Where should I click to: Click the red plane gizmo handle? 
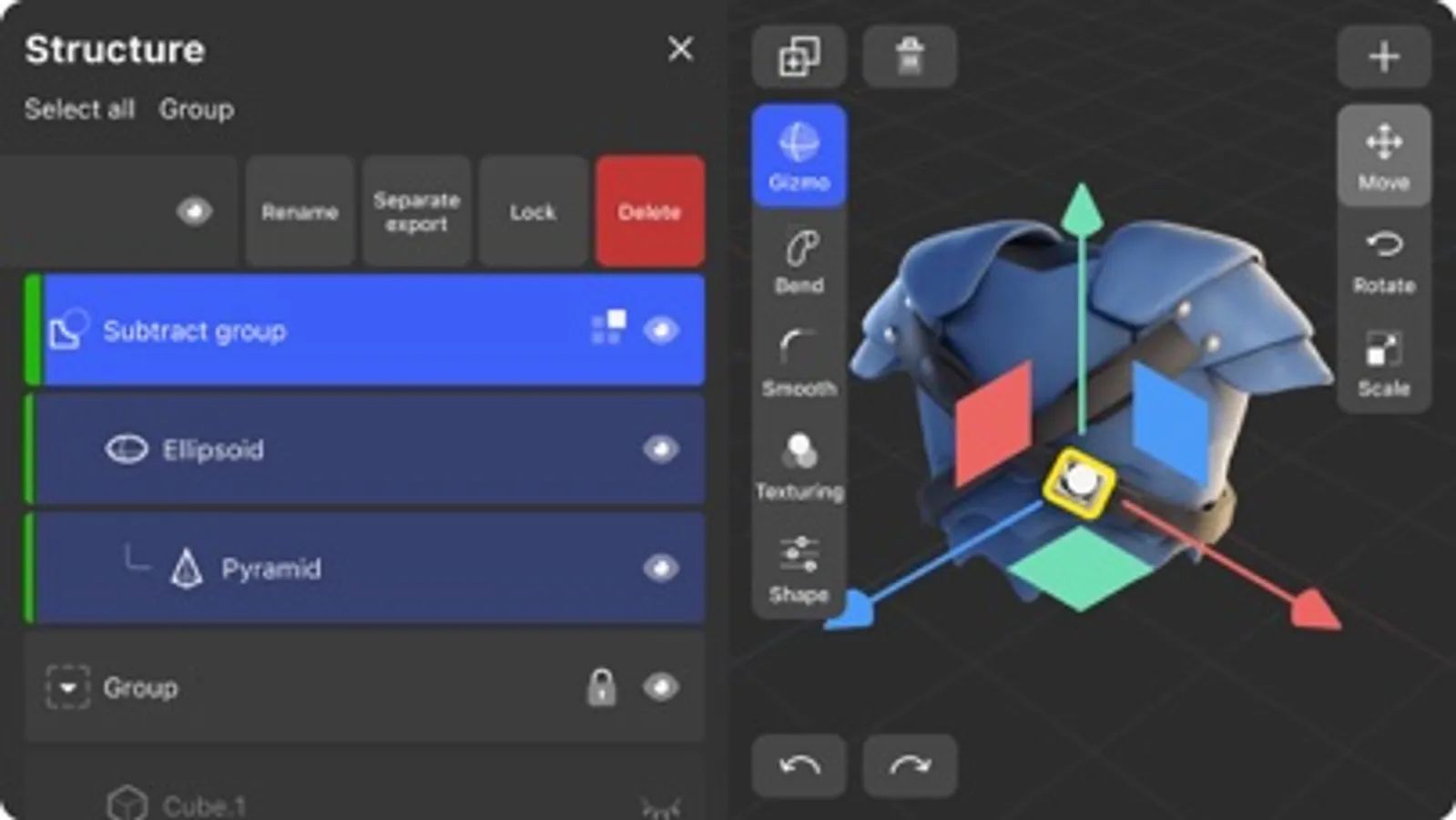point(993,423)
